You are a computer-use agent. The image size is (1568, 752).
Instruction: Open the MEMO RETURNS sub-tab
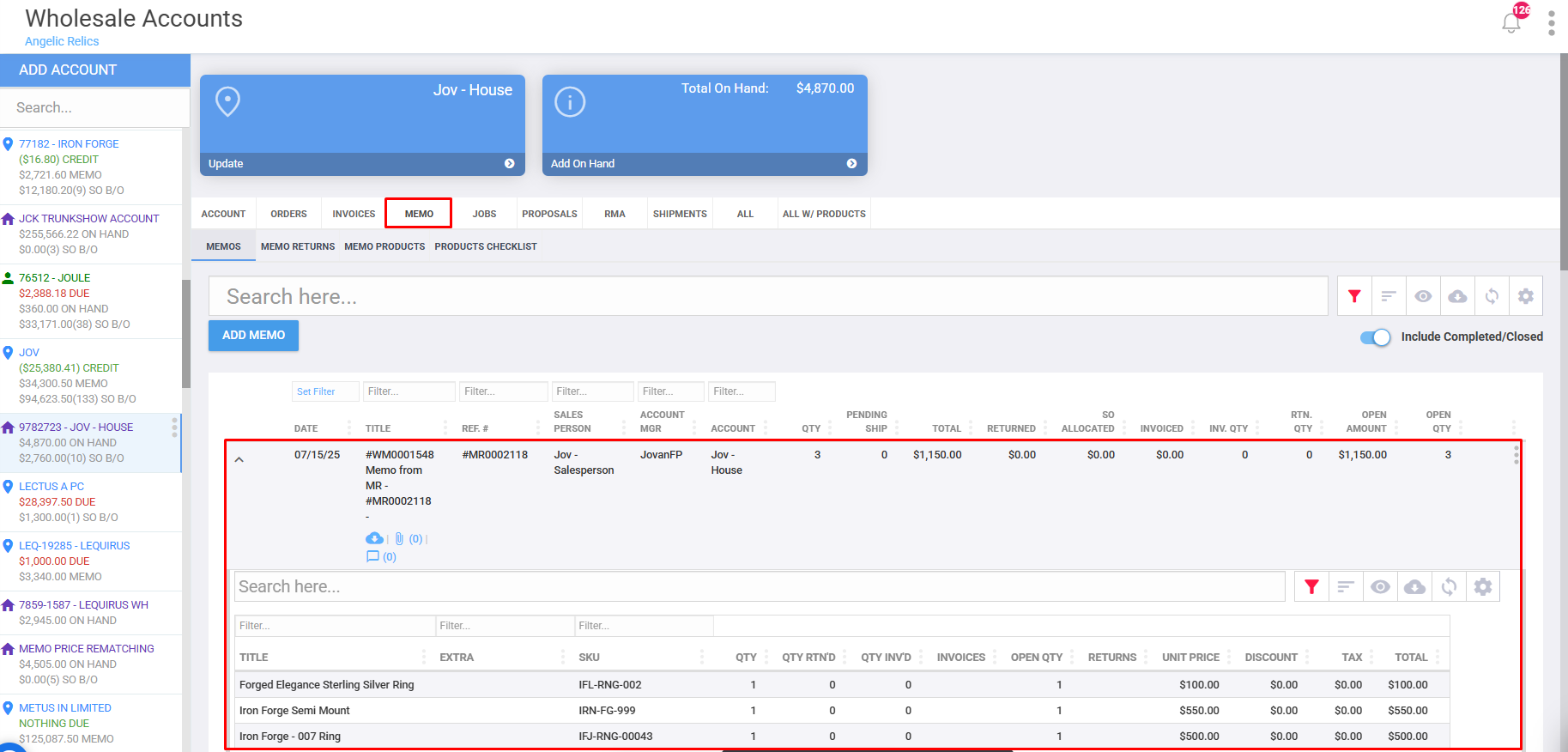point(298,246)
